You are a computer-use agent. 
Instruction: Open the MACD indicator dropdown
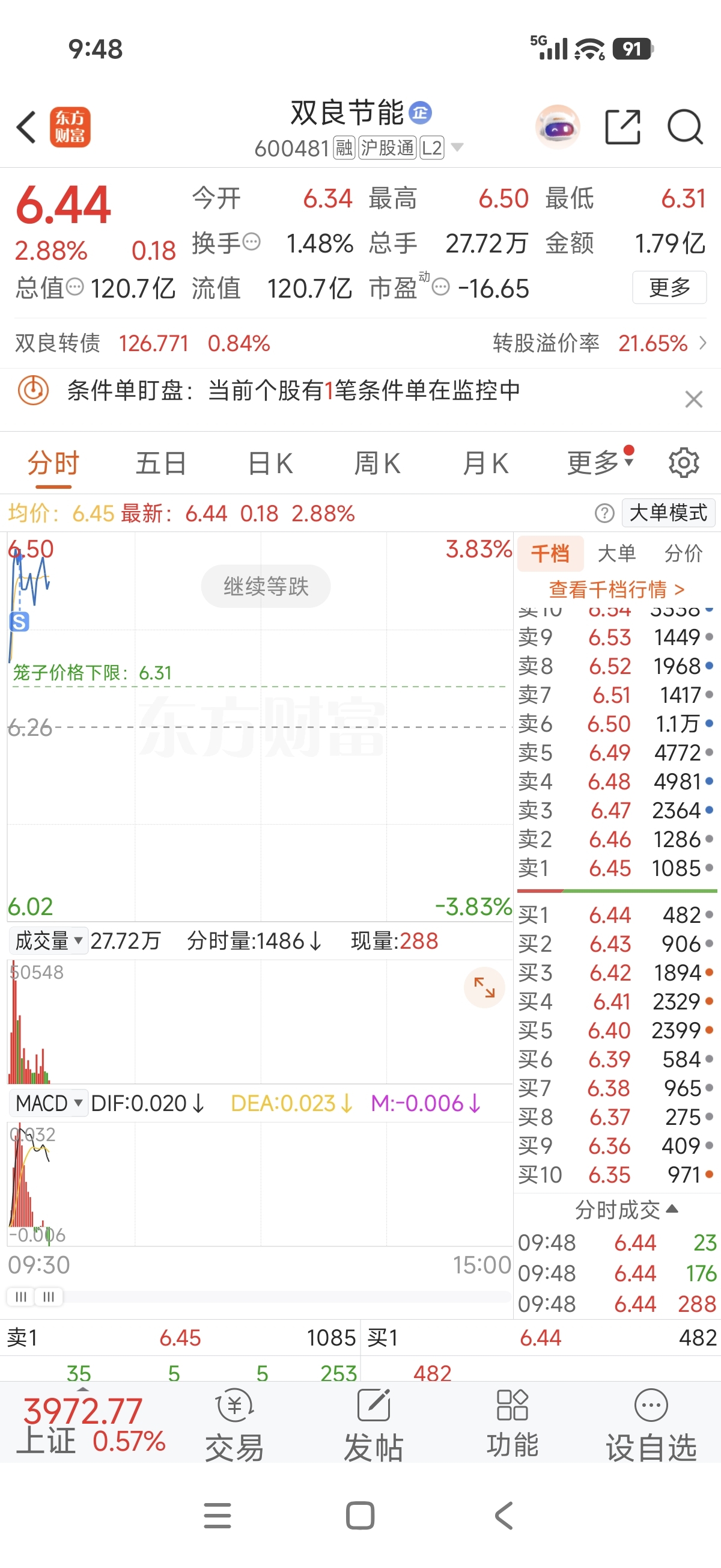pyautogui.click(x=49, y=1103)
